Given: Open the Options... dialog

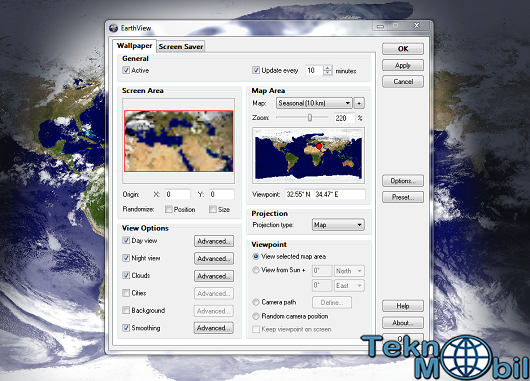Looking at the screenshot, I should pos(403,181).
